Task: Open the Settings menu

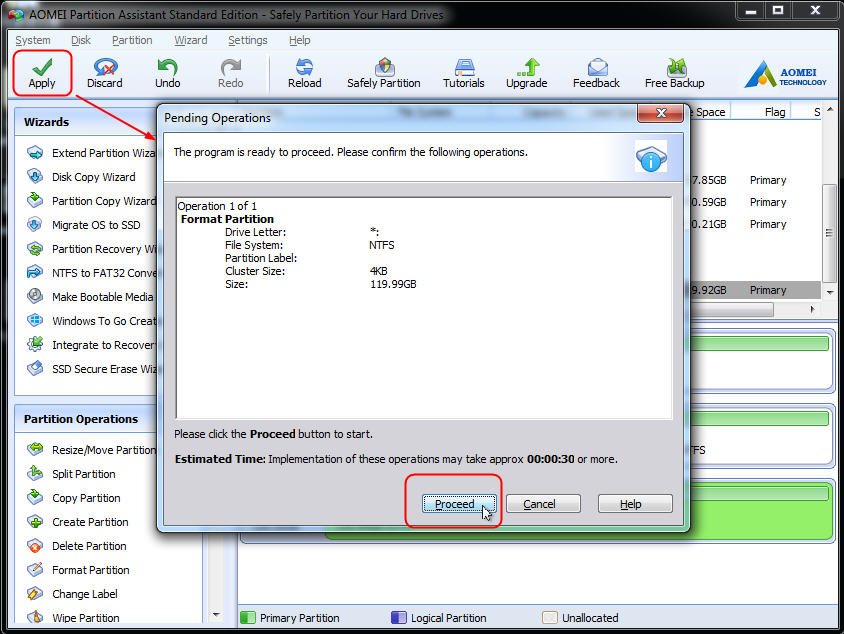Action: 248,40
